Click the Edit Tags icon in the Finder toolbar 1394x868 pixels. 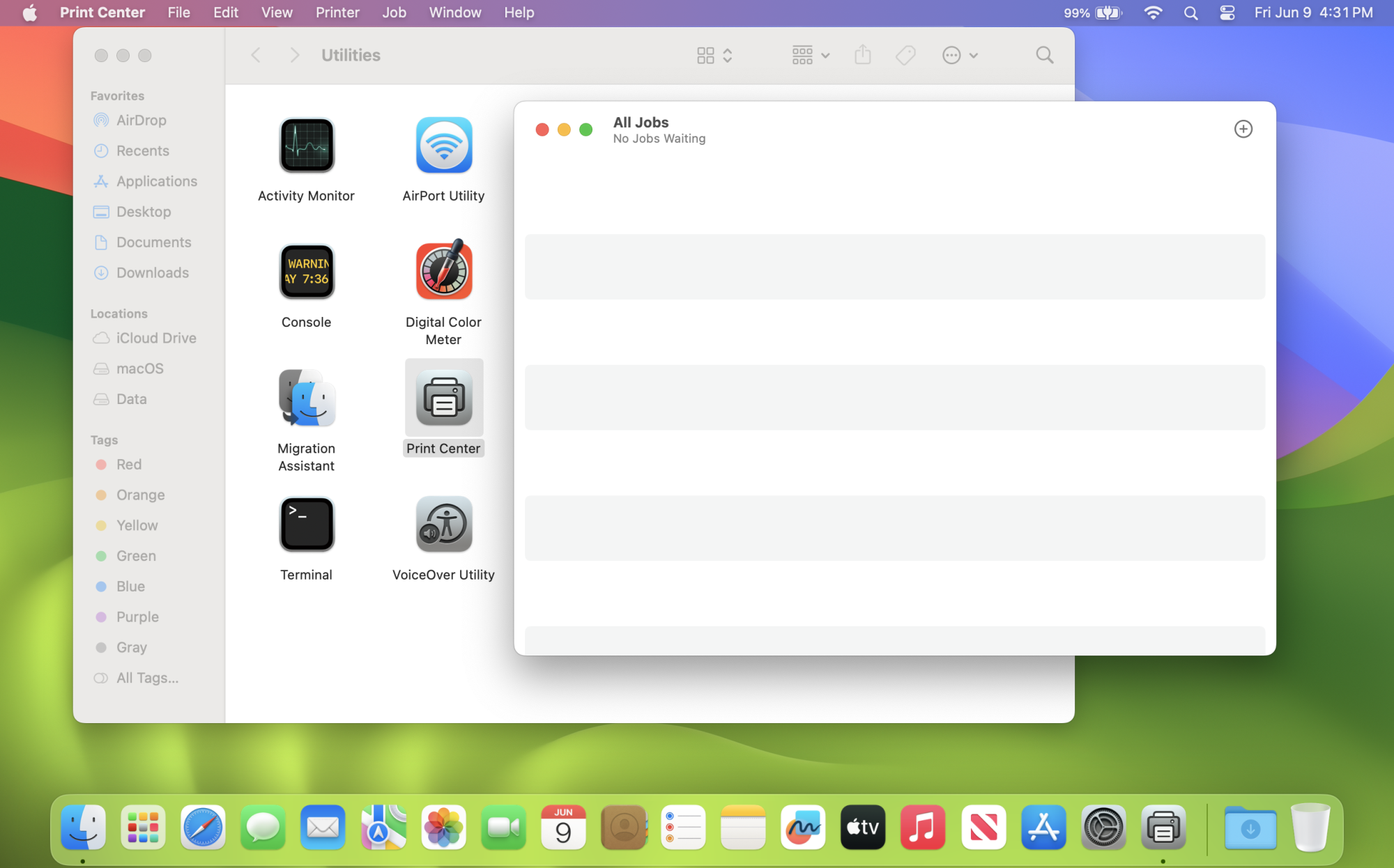pos(905,55)
